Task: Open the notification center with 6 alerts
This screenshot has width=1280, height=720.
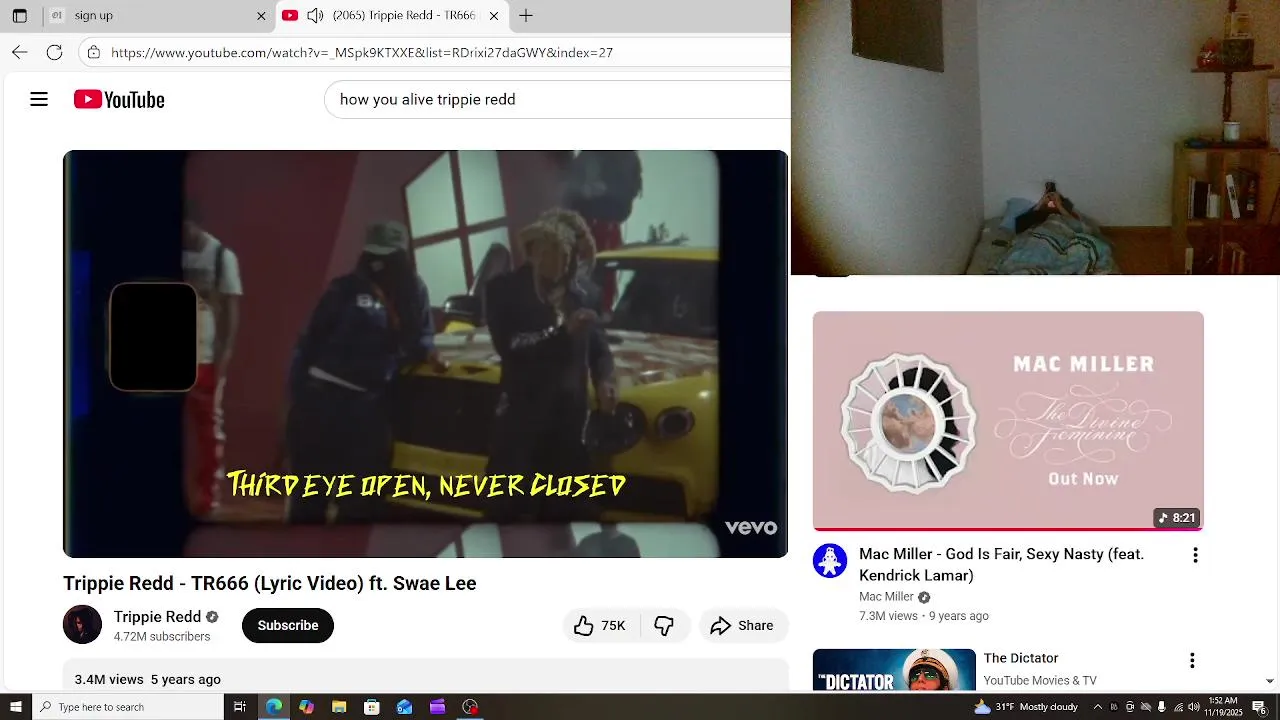Action: tap(1260, 707)
